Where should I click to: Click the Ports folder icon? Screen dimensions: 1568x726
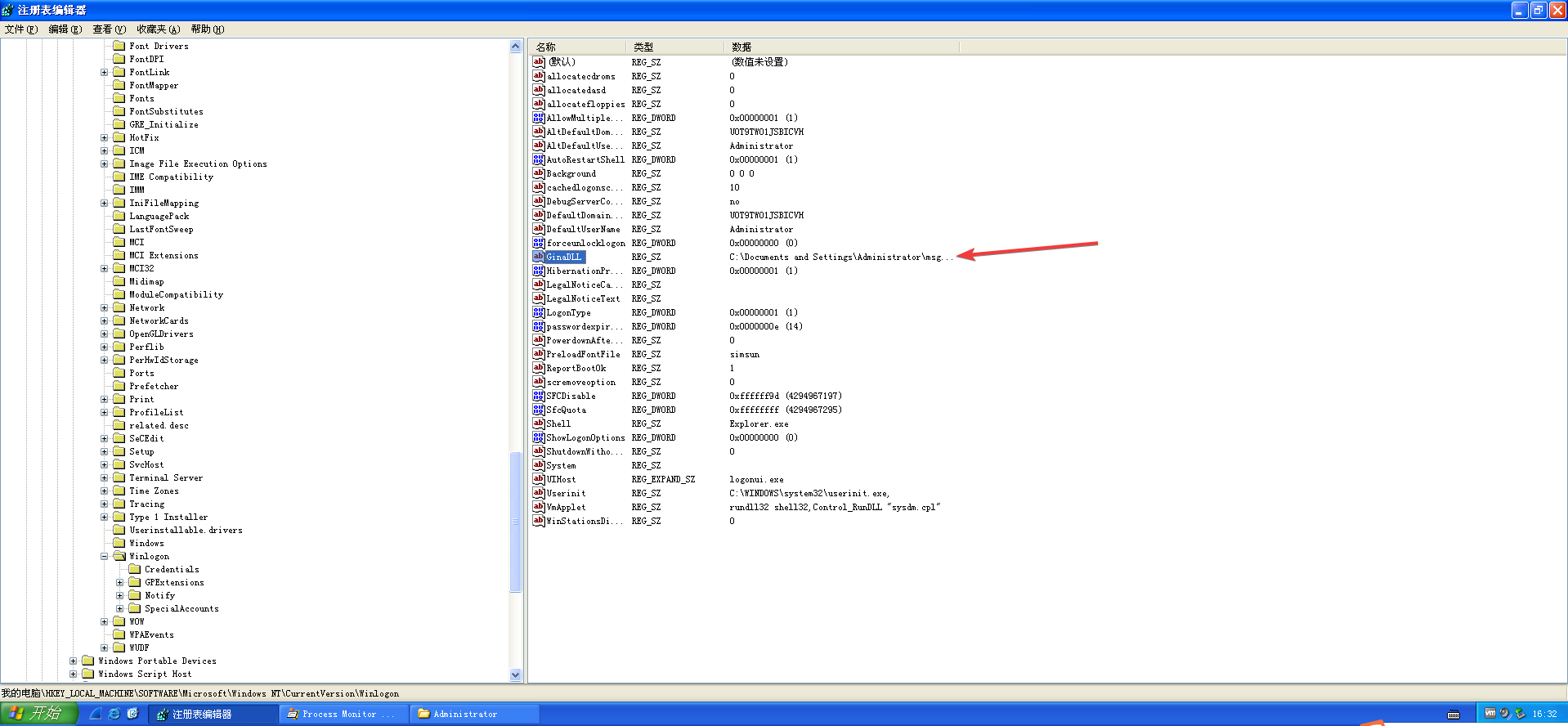pyautogui.click(x=119, y=373)
